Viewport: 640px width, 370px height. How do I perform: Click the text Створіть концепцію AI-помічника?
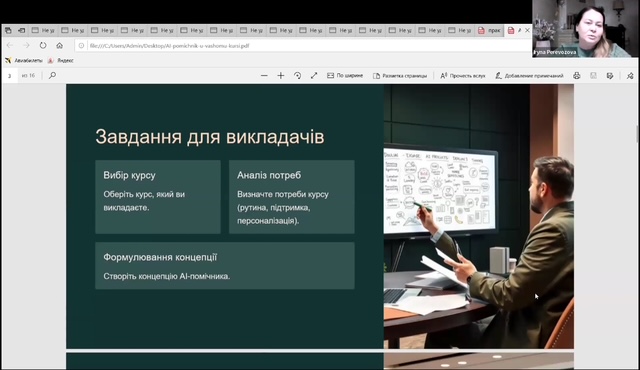(167, 276)
